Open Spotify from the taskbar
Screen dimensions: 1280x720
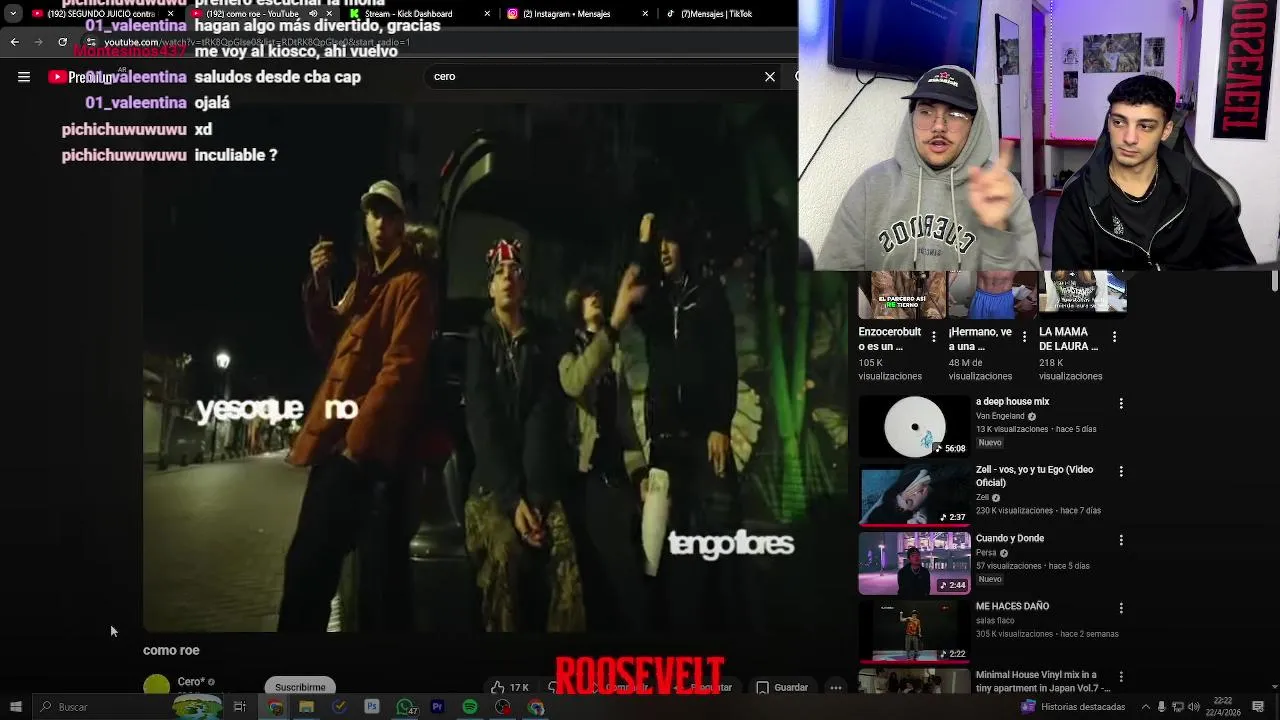[x=470, y=707]
